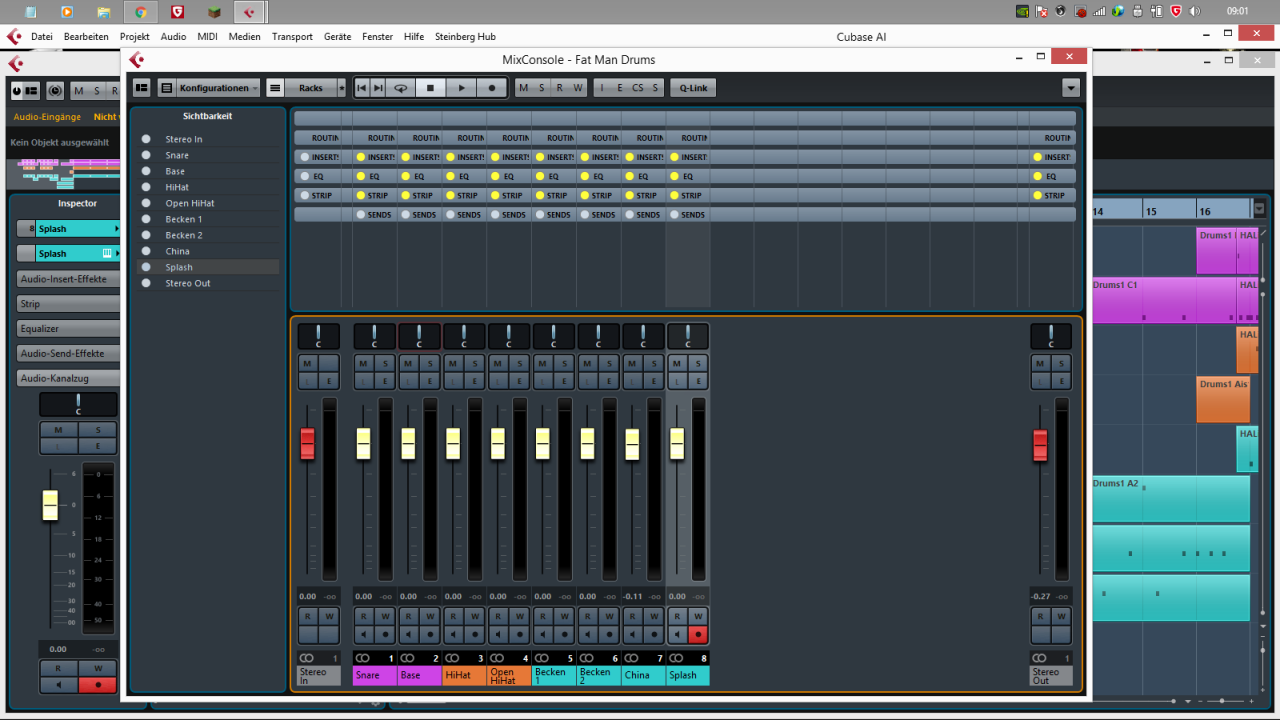Viewport: 1280px width, 720px height.
Task: Open the Konfigurationen dropdown
Action: [x=218, y=88]
